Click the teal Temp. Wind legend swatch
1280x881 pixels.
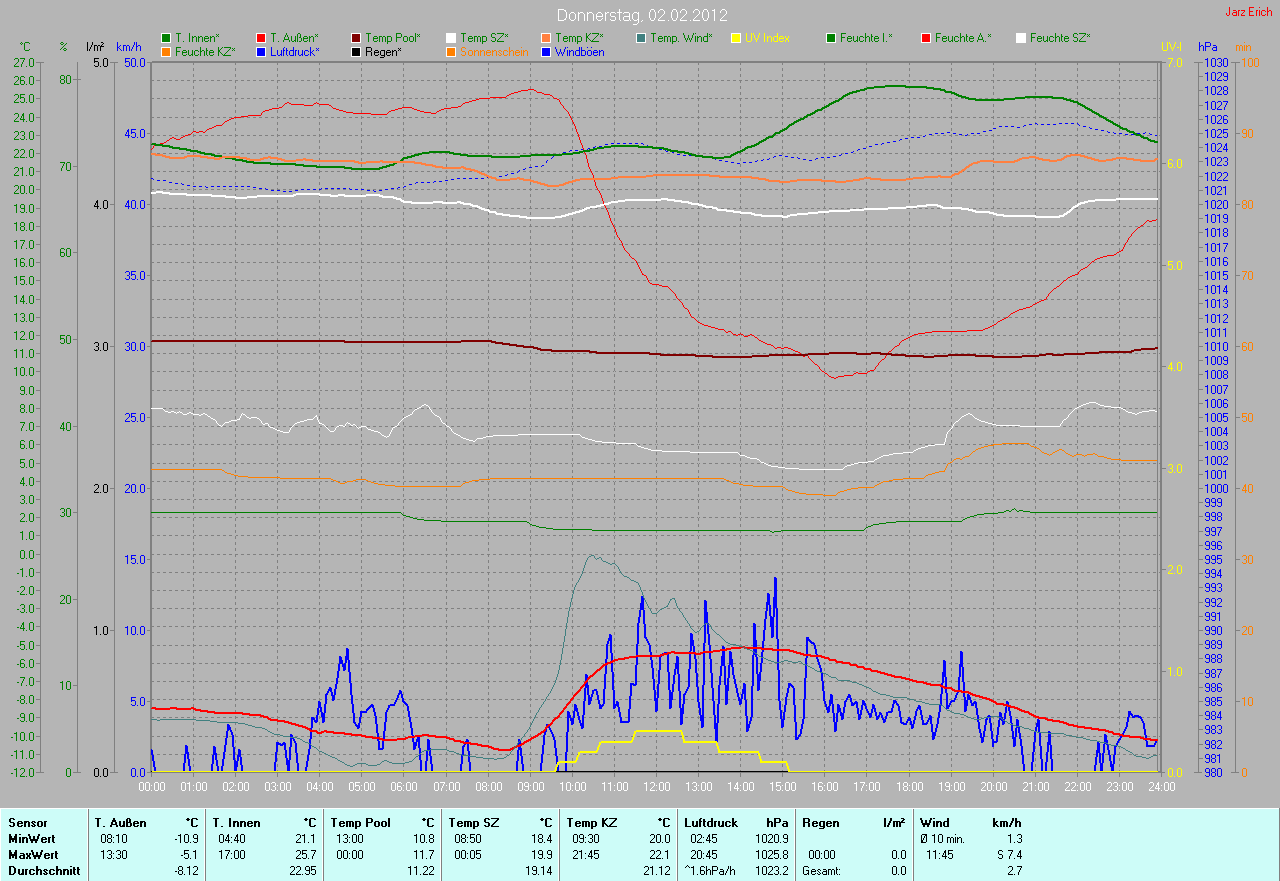click(641, 38)
